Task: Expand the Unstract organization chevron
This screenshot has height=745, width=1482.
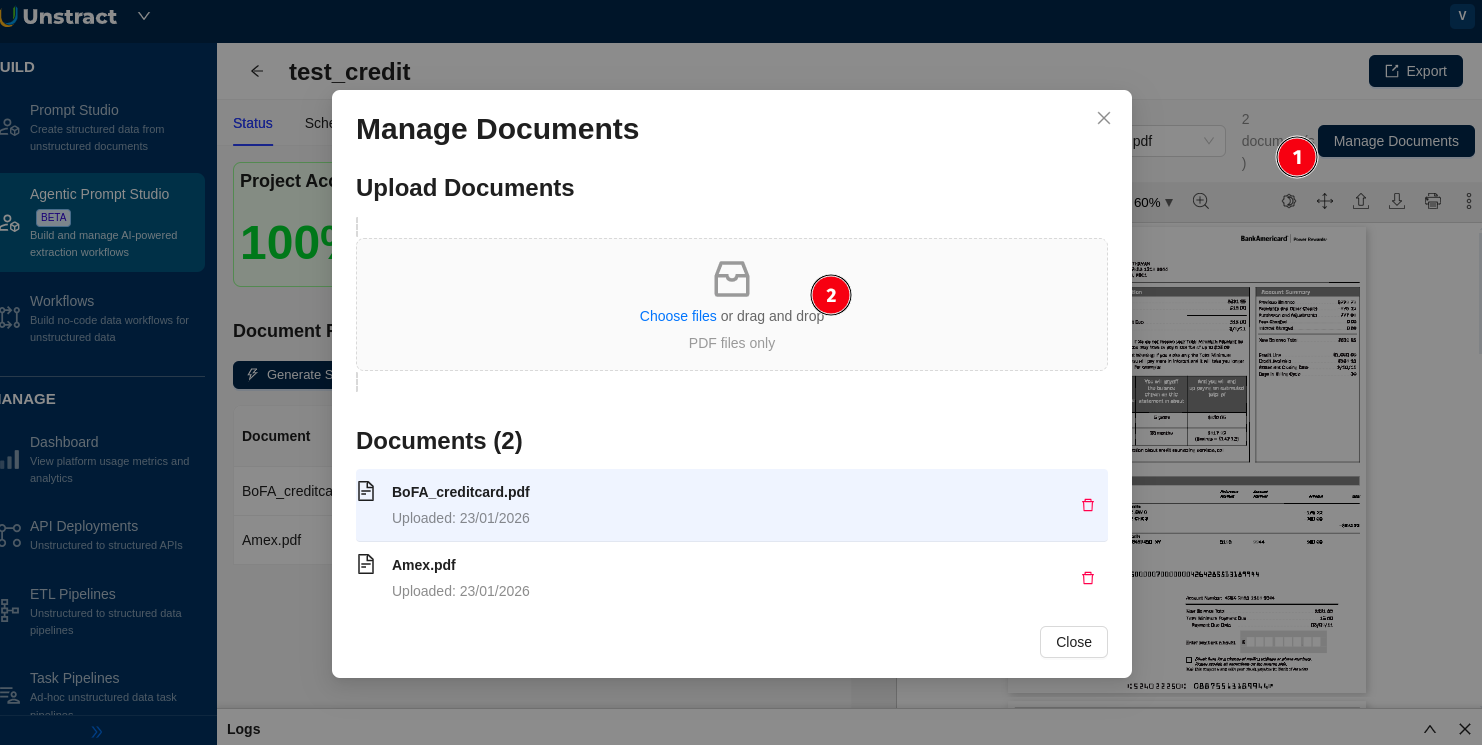Action: point(144,16)
